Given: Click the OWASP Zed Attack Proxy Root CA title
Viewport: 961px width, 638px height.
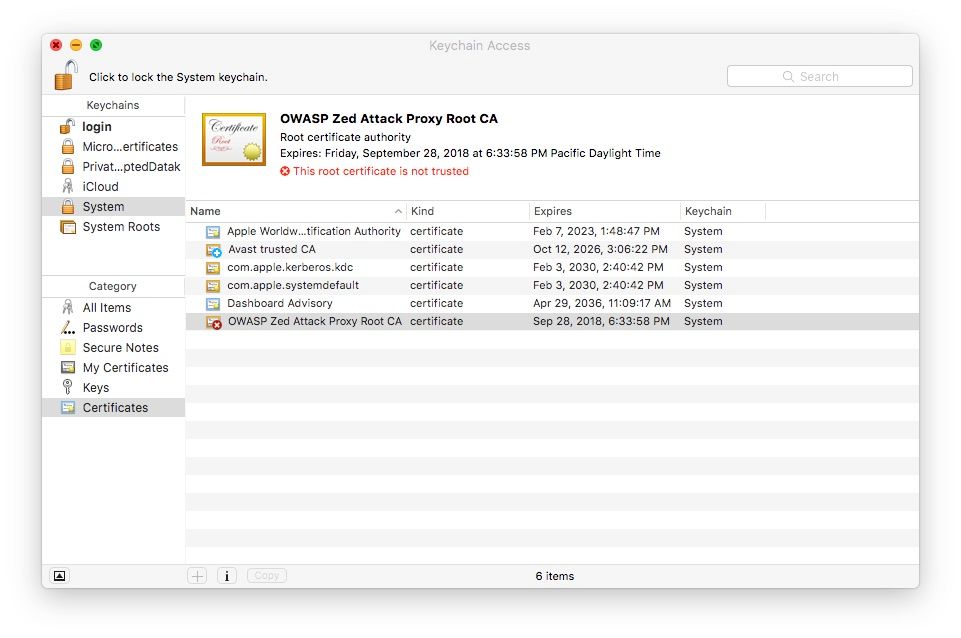Looking at the screenshot, I should [389, 119].
